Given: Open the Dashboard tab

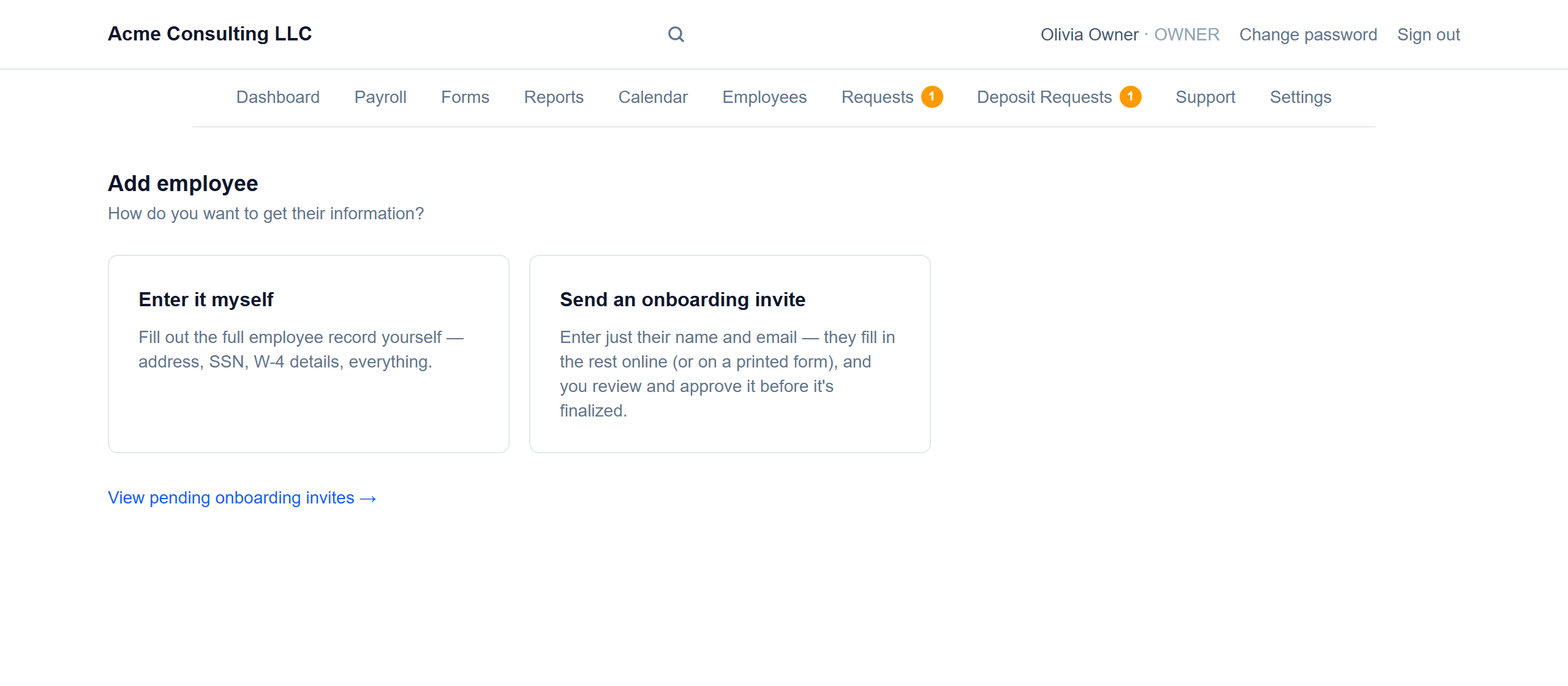Looking at the screenshot, I should [278, 97].
